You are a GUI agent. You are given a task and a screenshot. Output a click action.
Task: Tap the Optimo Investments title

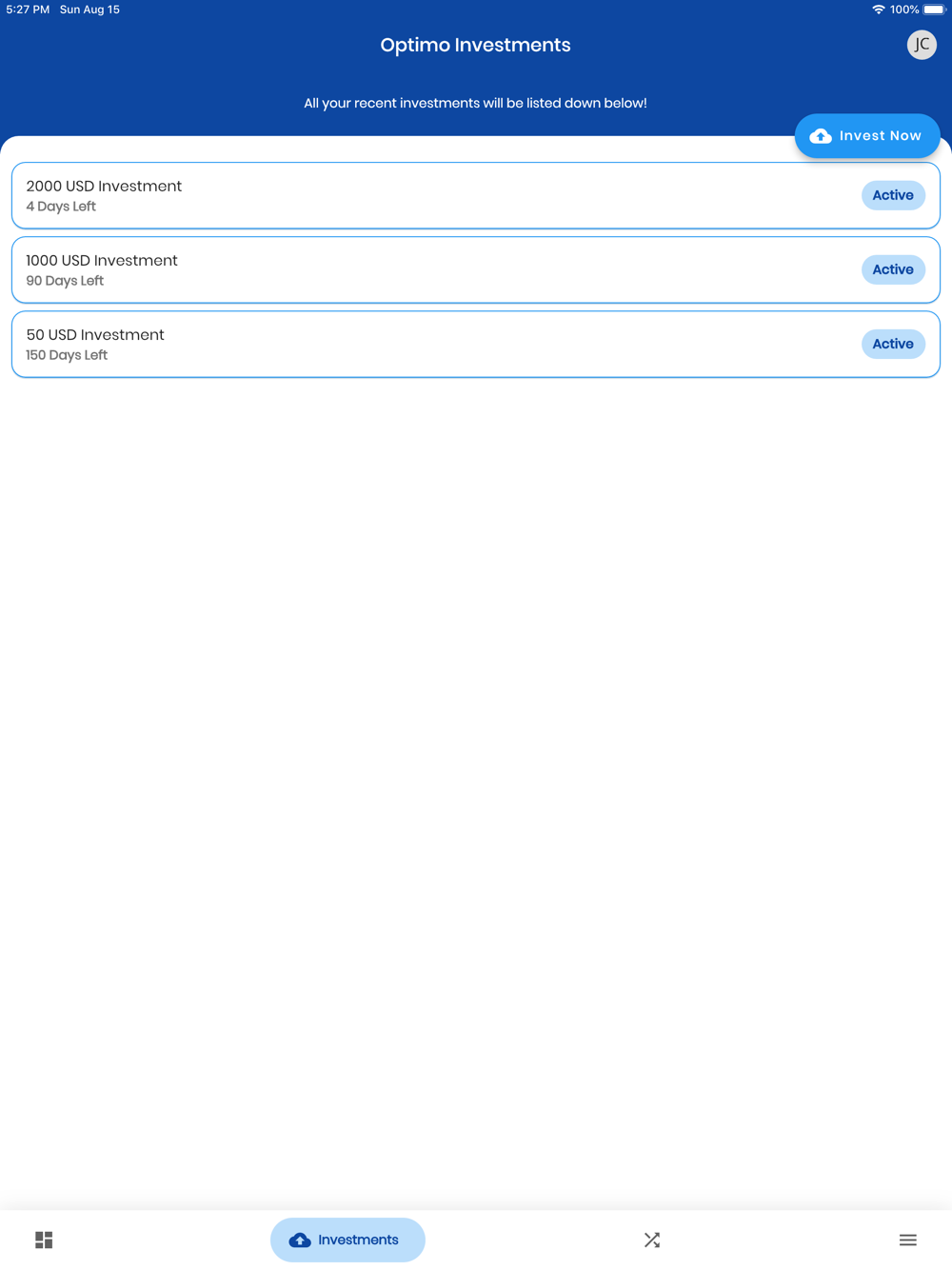click(x=475, y=45)
